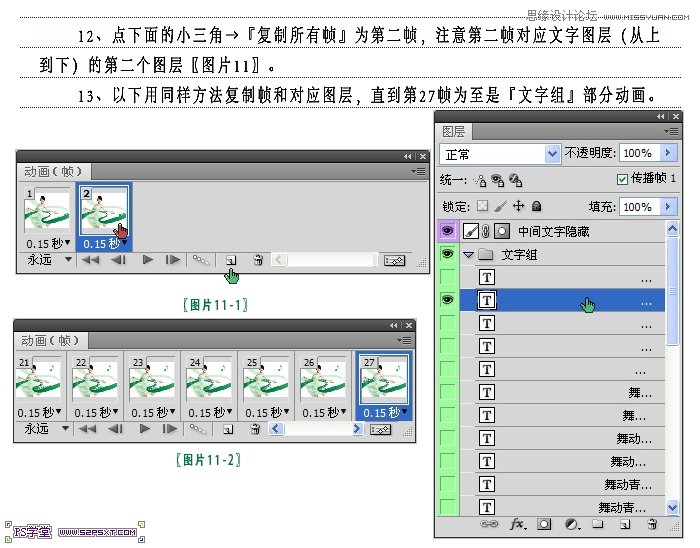The image size is (700, 548).
Task: Select previous frame in two-frame animation panel
Action: tap(118, 260)
